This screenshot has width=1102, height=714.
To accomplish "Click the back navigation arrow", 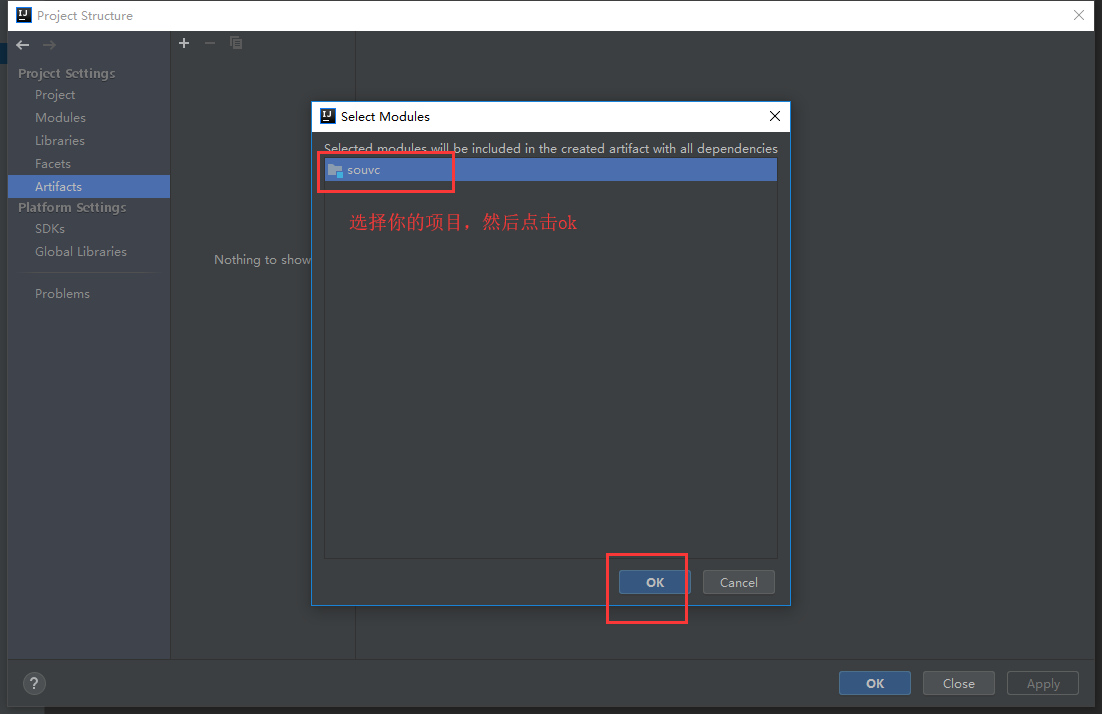I will pos(22,45).
